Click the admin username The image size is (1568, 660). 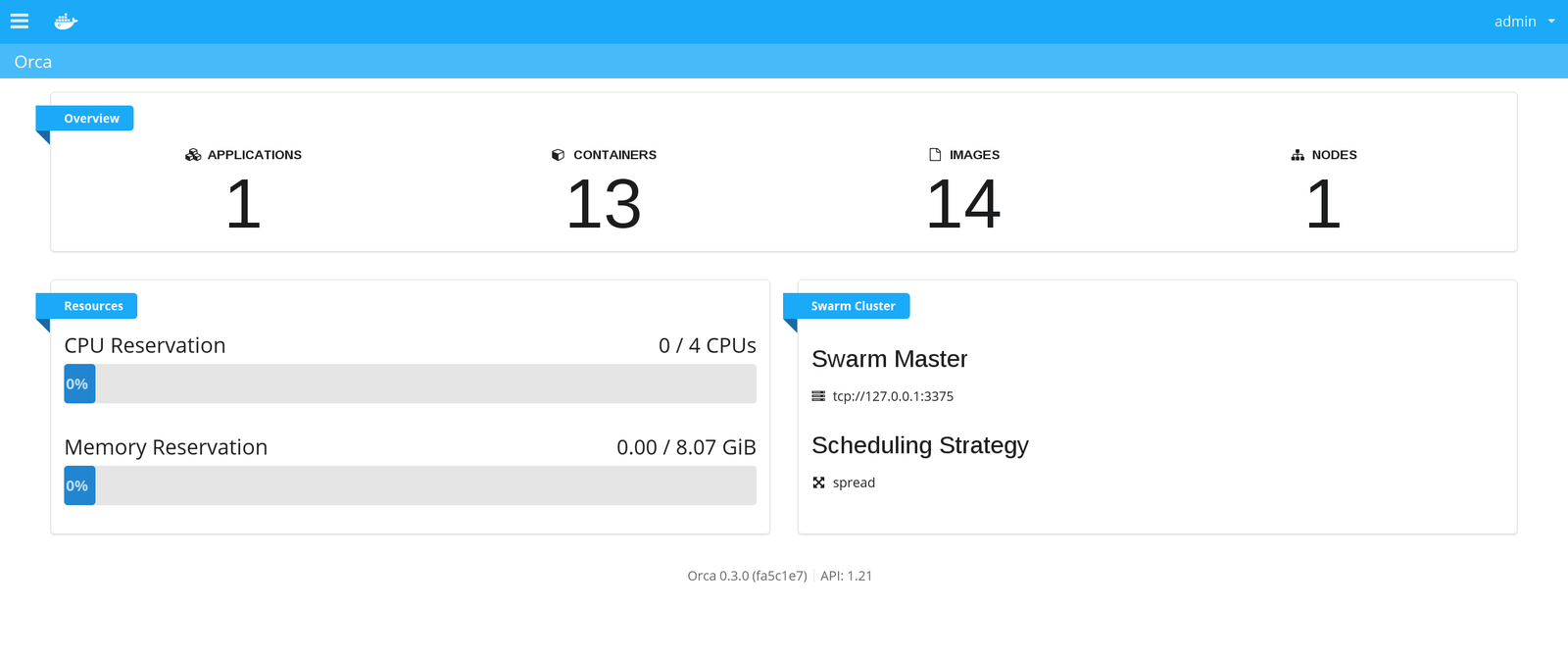[x=1515, y=22]
